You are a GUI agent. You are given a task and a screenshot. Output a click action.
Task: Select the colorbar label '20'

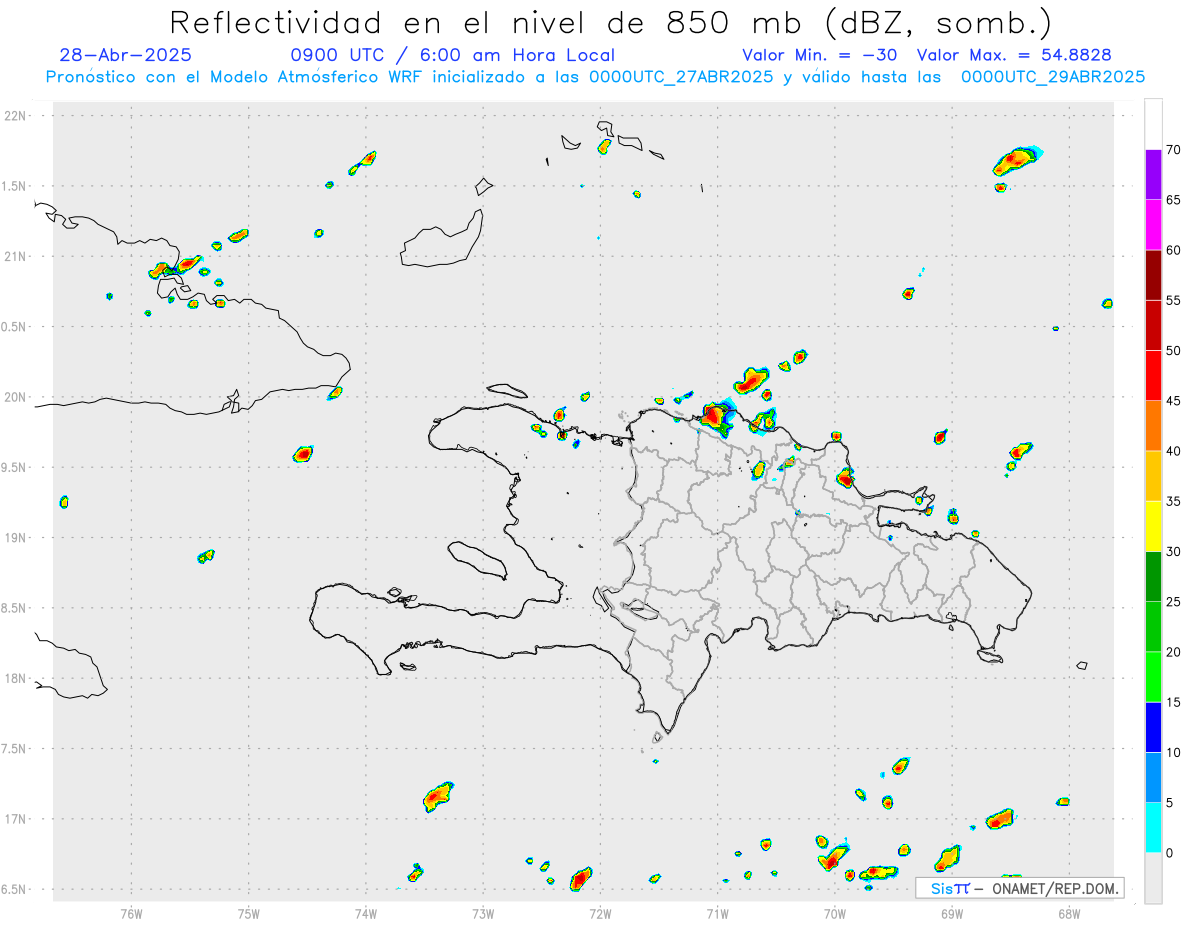click(x=1173, y=652)
